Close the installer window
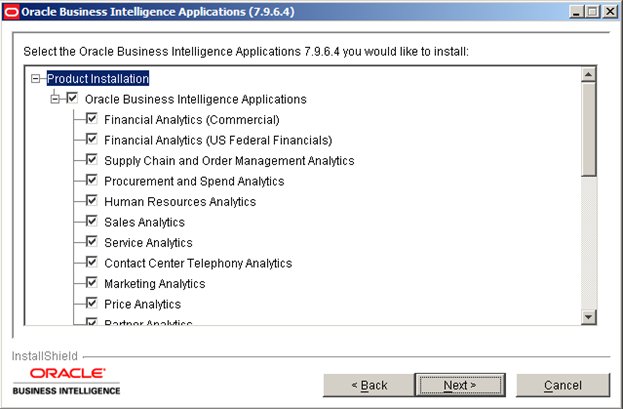 610,12
